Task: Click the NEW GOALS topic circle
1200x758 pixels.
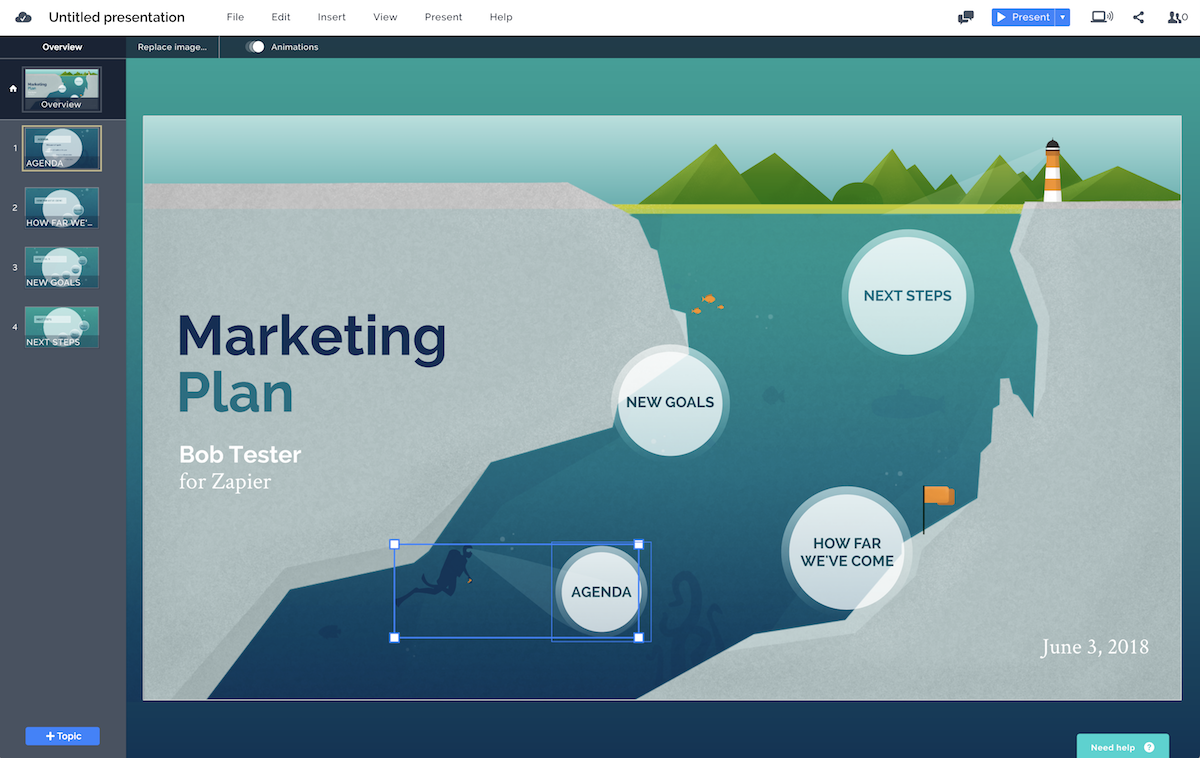Action: click(670, 402)
